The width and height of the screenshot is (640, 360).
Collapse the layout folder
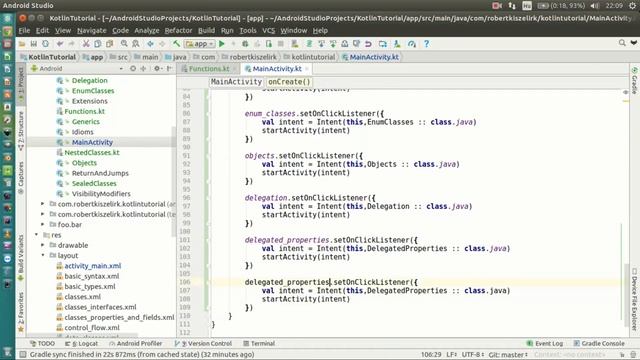pyautogui.click(x=42, y=255)
